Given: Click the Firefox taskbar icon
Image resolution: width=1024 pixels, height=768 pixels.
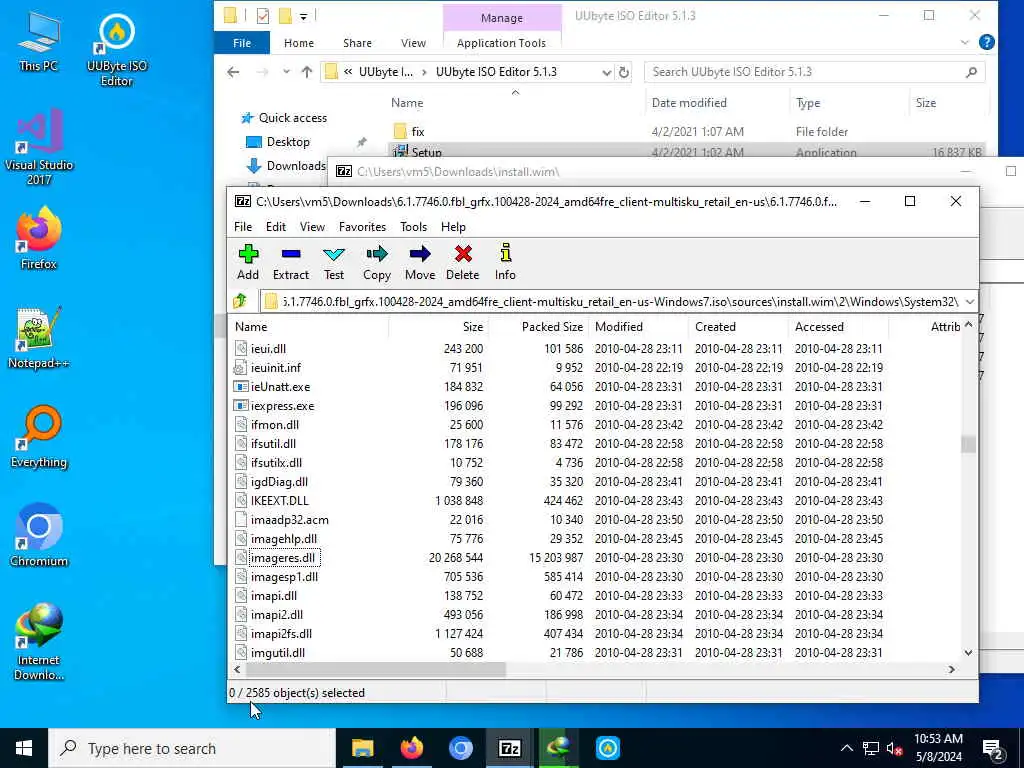Looking at the screenshot, I should coord(411,748).
